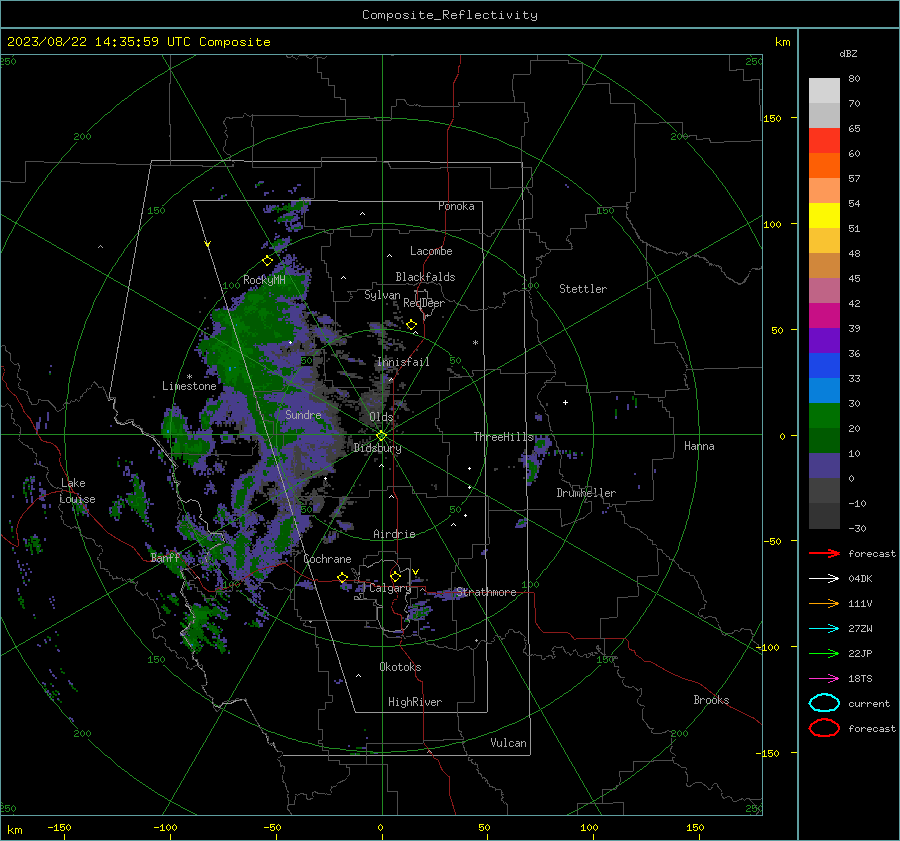Viewport: 900px width, 841px height.
Task: Click the yellow diamond marker near RockyMH
Action: (267, 261)
